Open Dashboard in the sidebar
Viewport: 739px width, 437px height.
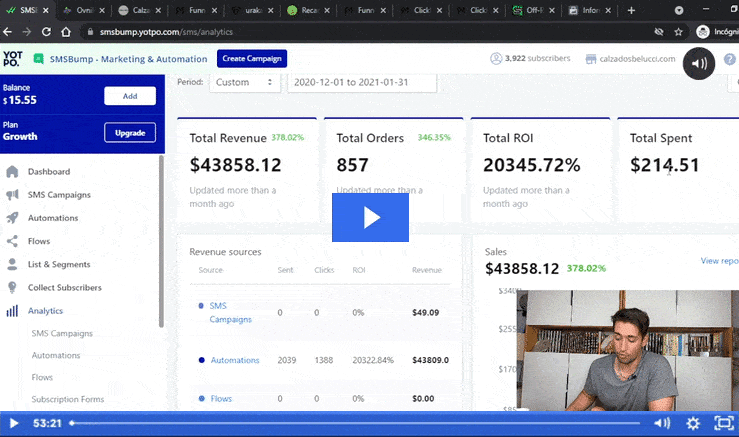[49, 172]
